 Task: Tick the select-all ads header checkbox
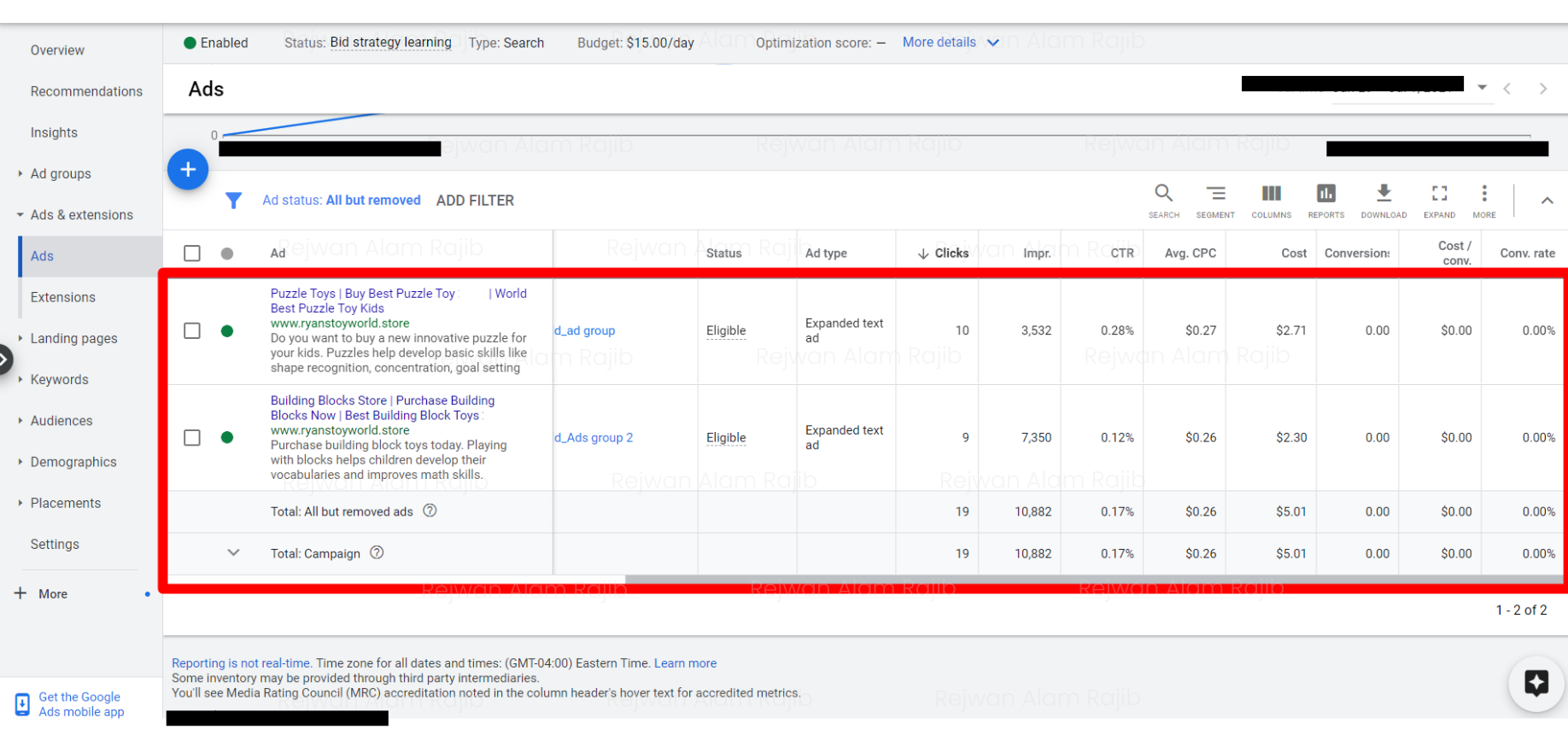click(192, 254)
